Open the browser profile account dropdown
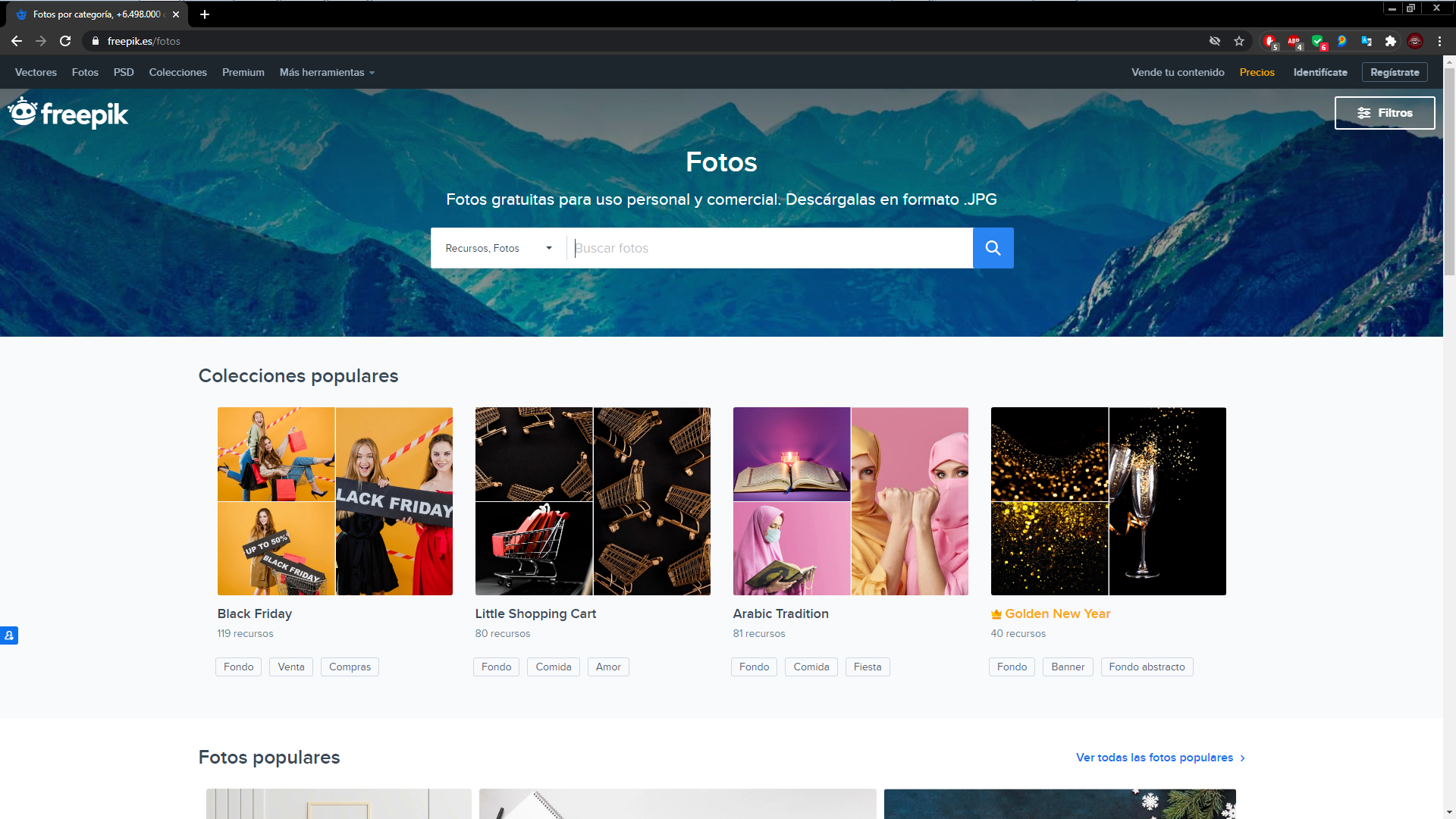Screen dimensions: 1456x819 point(1415,42)
